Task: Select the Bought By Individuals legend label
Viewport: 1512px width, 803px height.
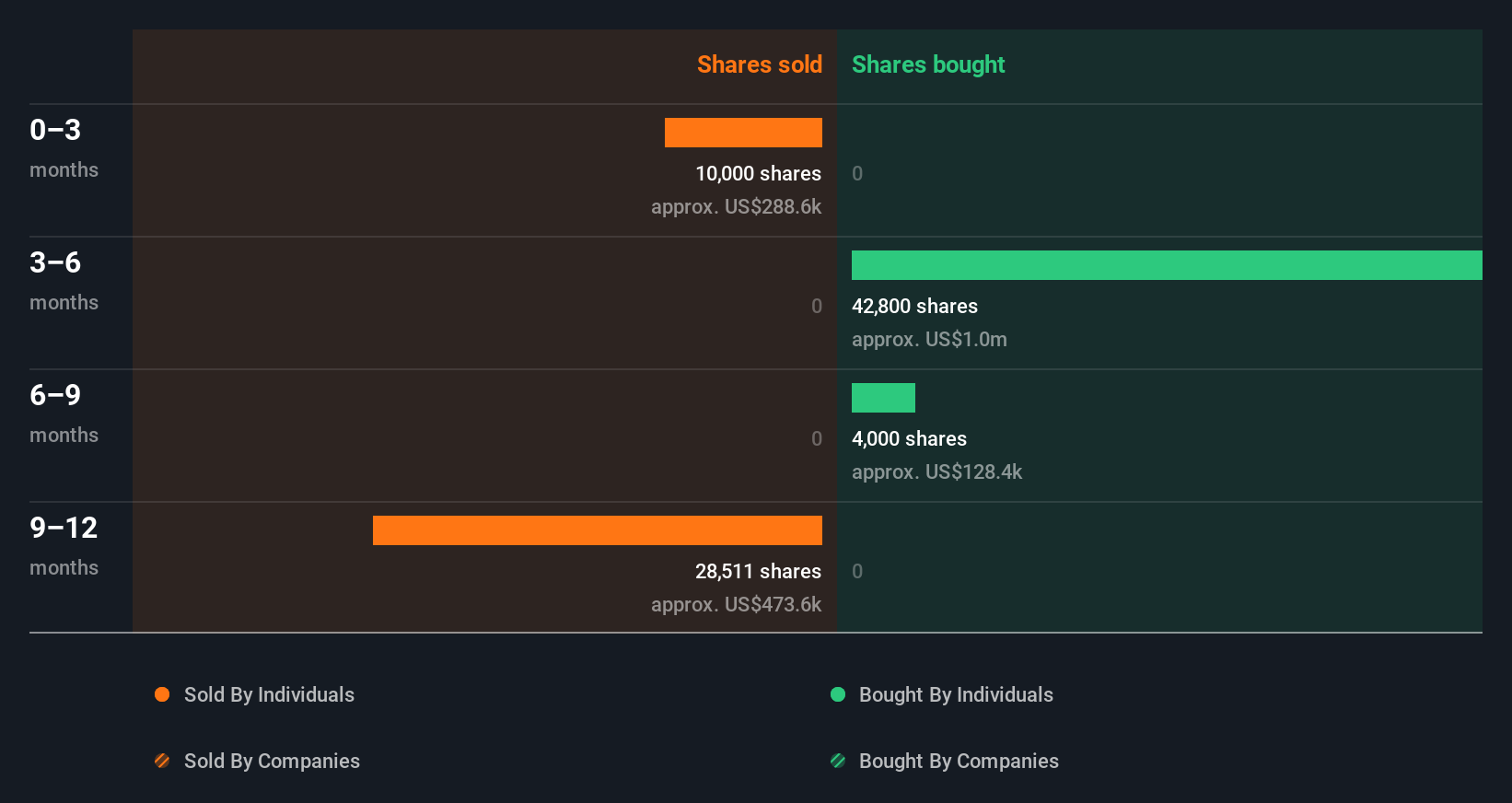Action: click(x=956, y=695)
